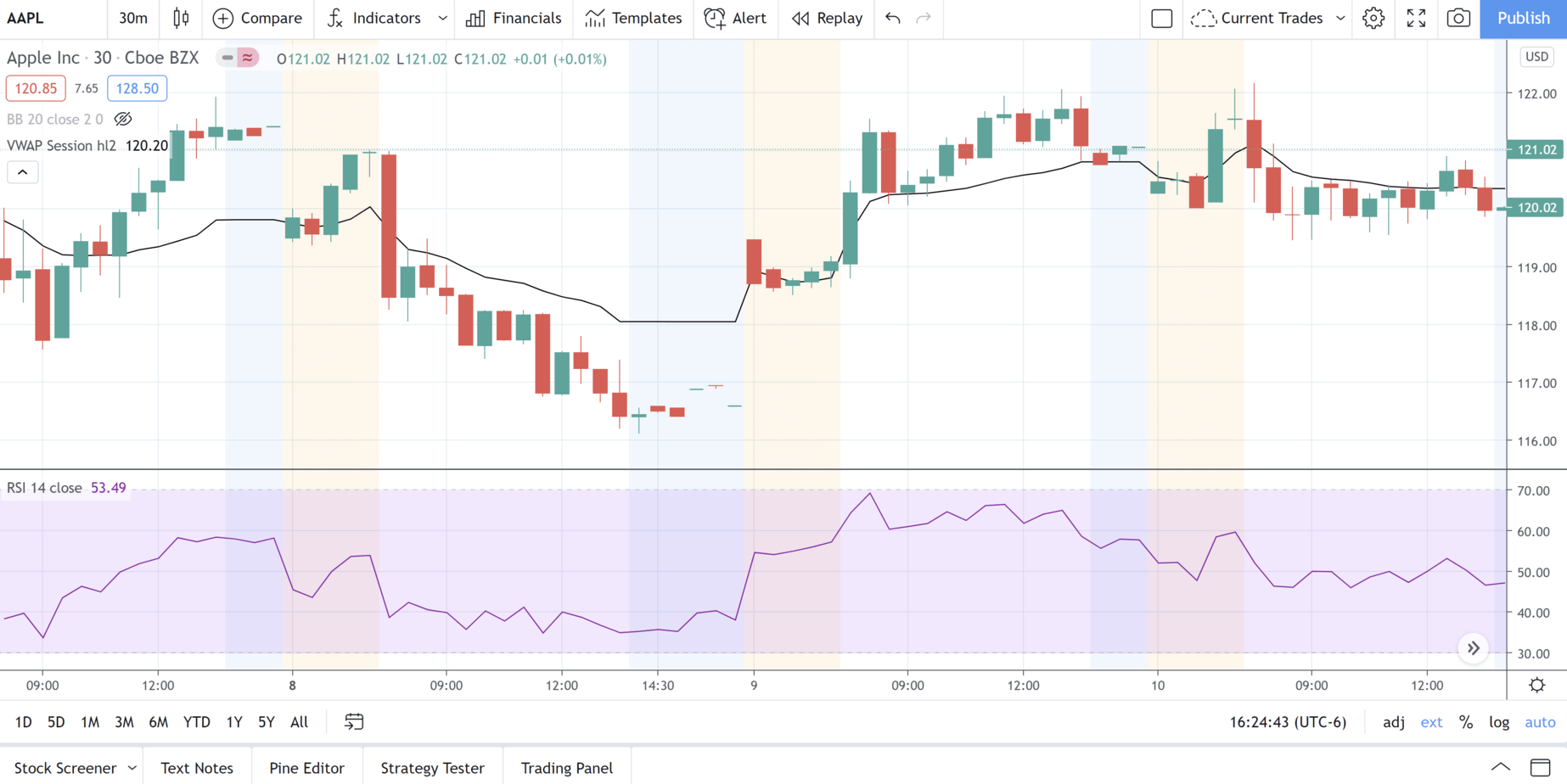This screenshot has width=1567, height=784.
Task: Click the Publish button
Action: click(x=1523, y=18)
